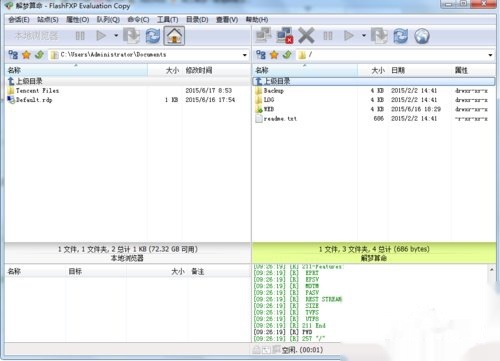Sort remote files by 属性 column
Viewport: 500px width, 361px height.
coord(473,70)
